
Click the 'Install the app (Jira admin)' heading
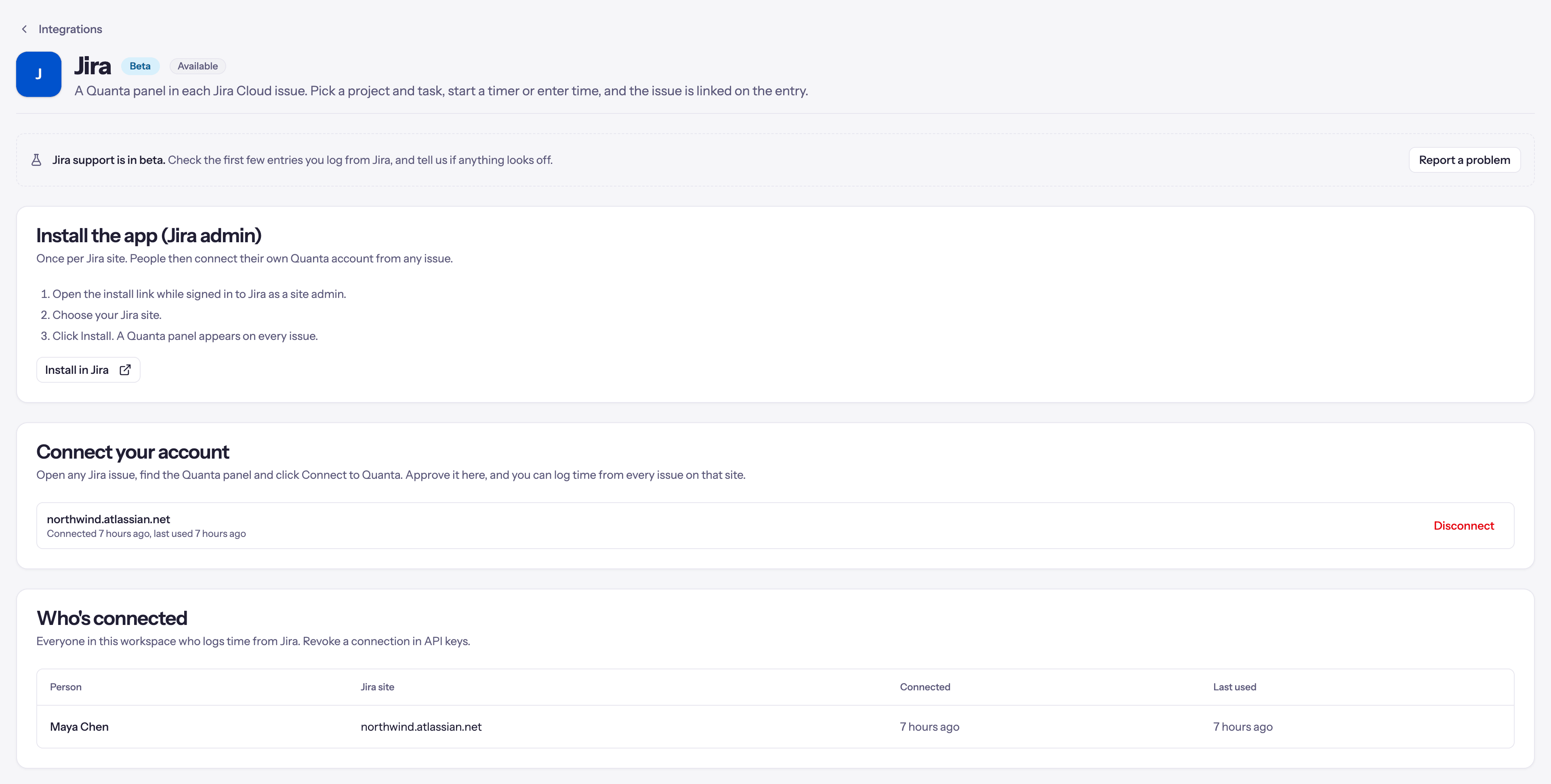pos(149,235)
